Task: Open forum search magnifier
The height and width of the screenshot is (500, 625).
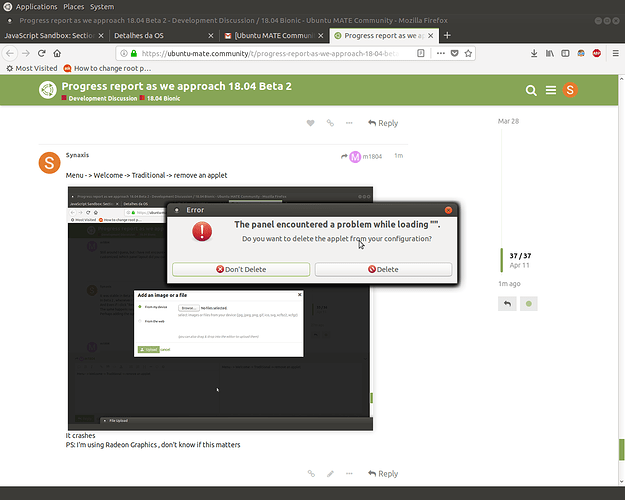Action: [531, 90]
